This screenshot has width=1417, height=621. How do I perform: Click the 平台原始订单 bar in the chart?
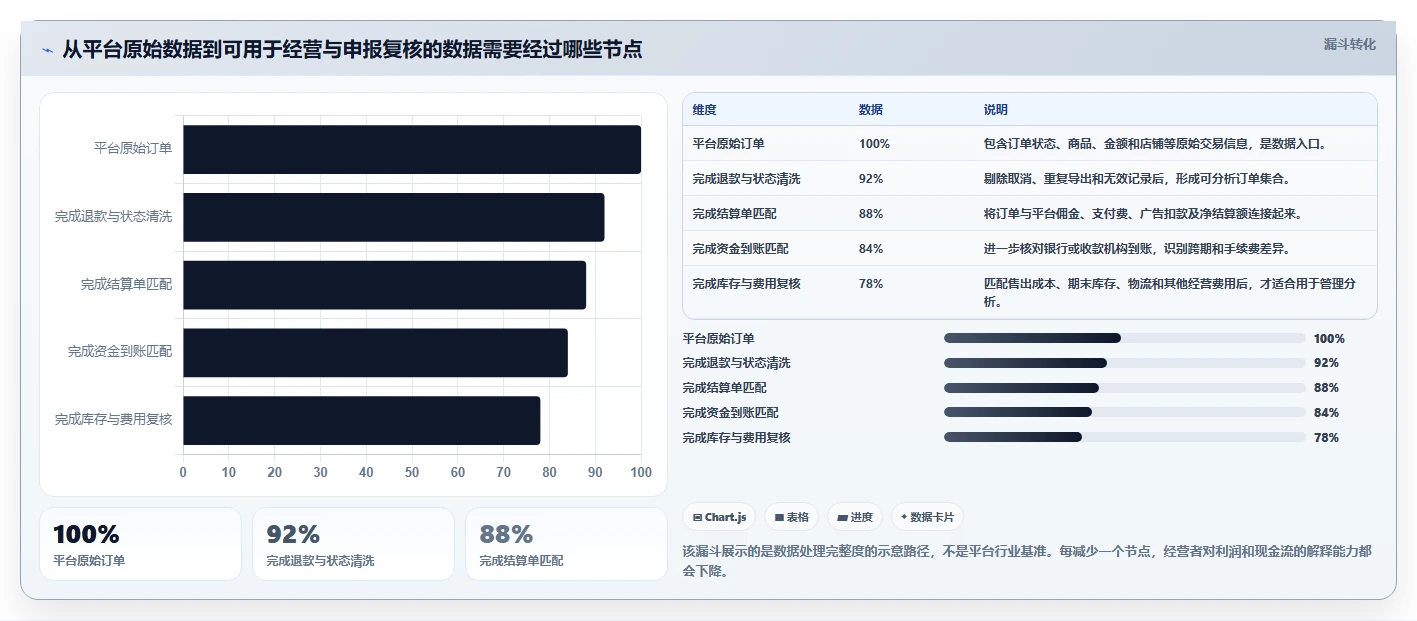[x=412, y=149]
